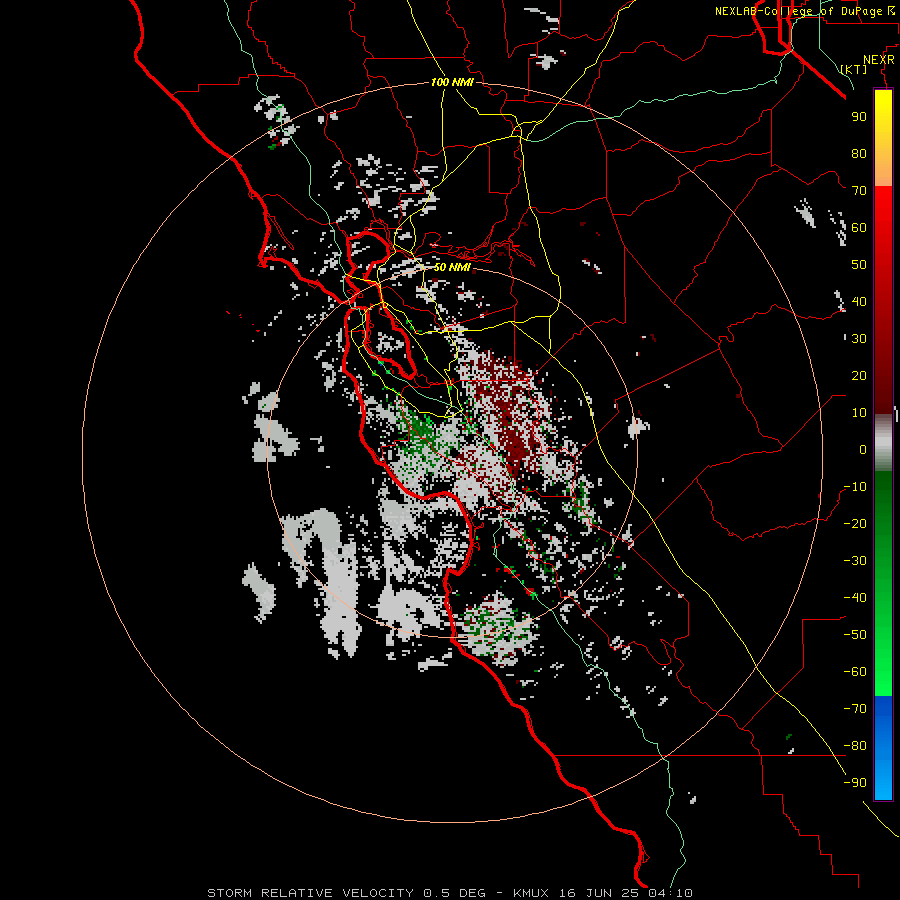Screen dimensions: 900x900
Task: Pick the 30 scale label
Action: [x=859, y=339]
